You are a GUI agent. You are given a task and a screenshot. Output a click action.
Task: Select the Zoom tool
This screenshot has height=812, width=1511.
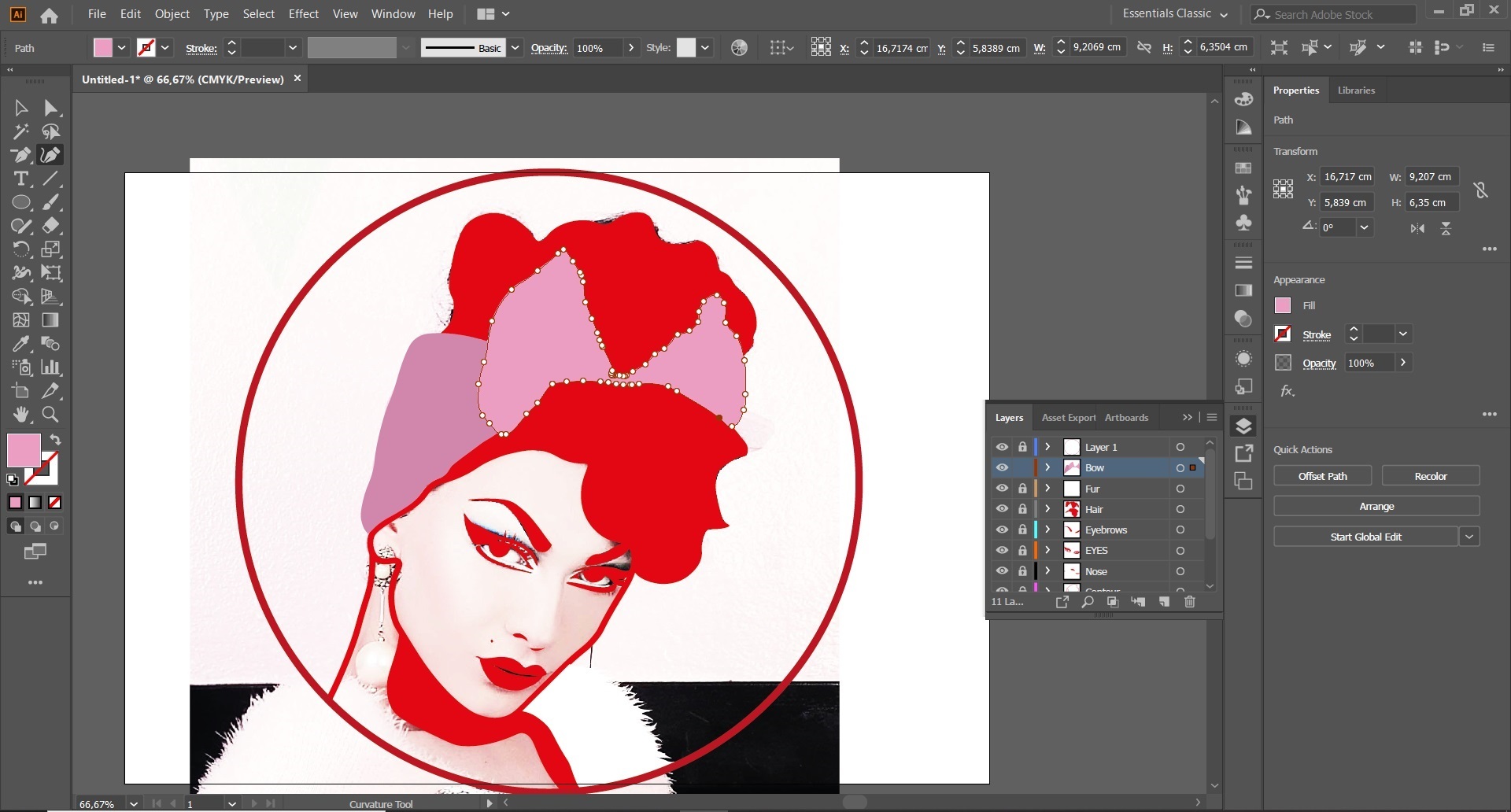(51, 415)
